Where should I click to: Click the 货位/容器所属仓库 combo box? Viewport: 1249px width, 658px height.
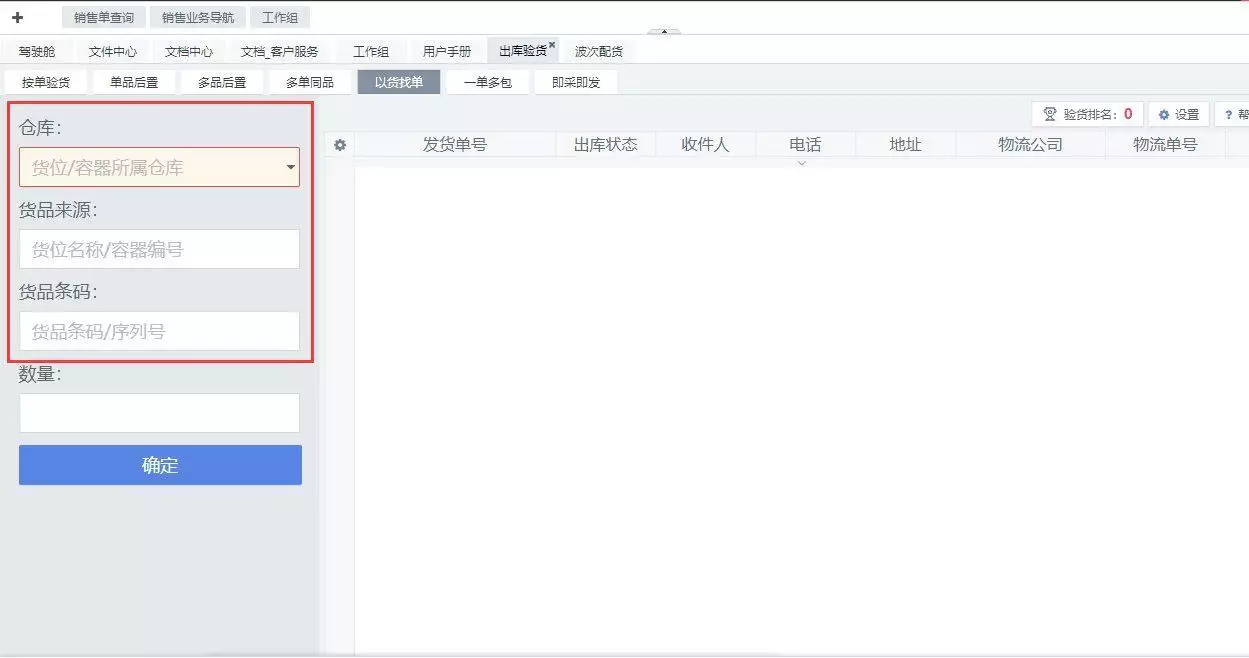(159, 167)
